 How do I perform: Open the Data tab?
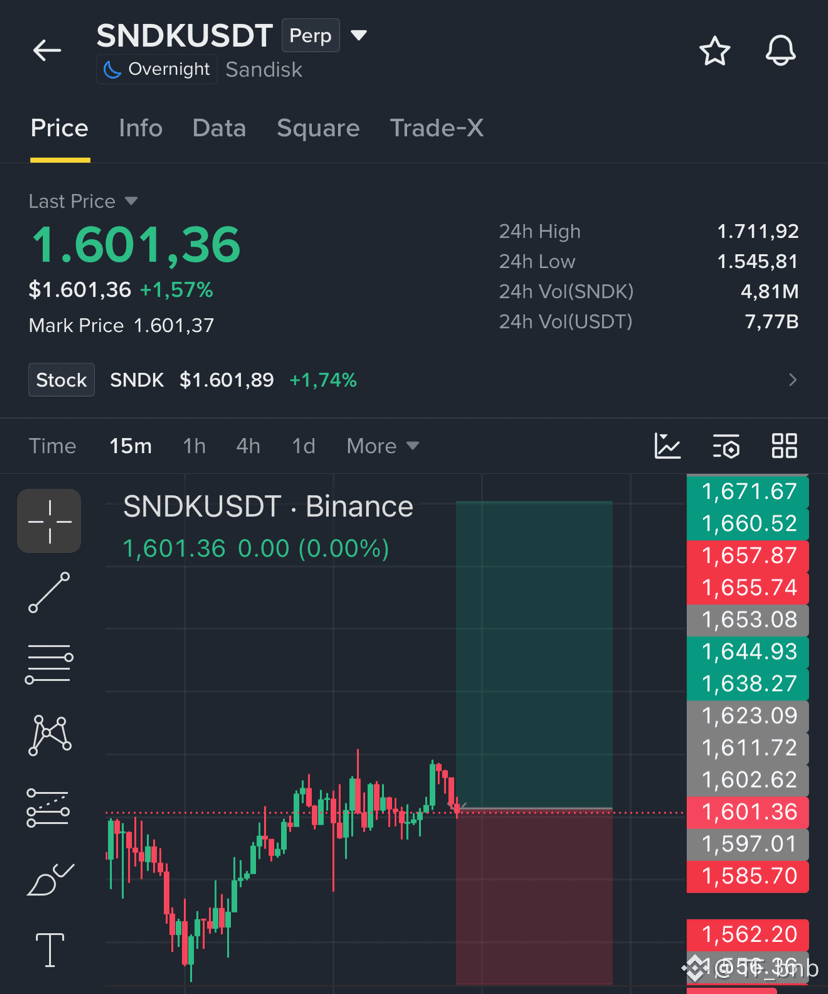click(219, 128)
